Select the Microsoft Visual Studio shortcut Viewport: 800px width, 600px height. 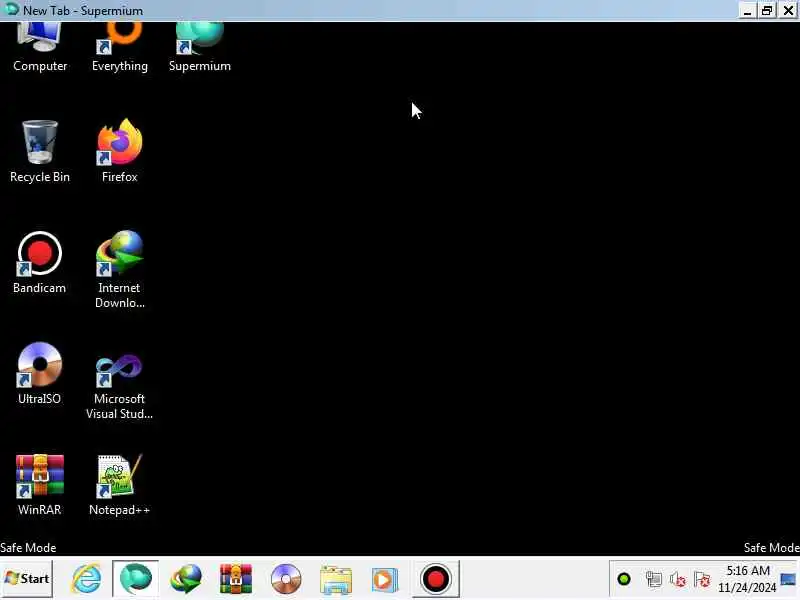click(119, 386)
